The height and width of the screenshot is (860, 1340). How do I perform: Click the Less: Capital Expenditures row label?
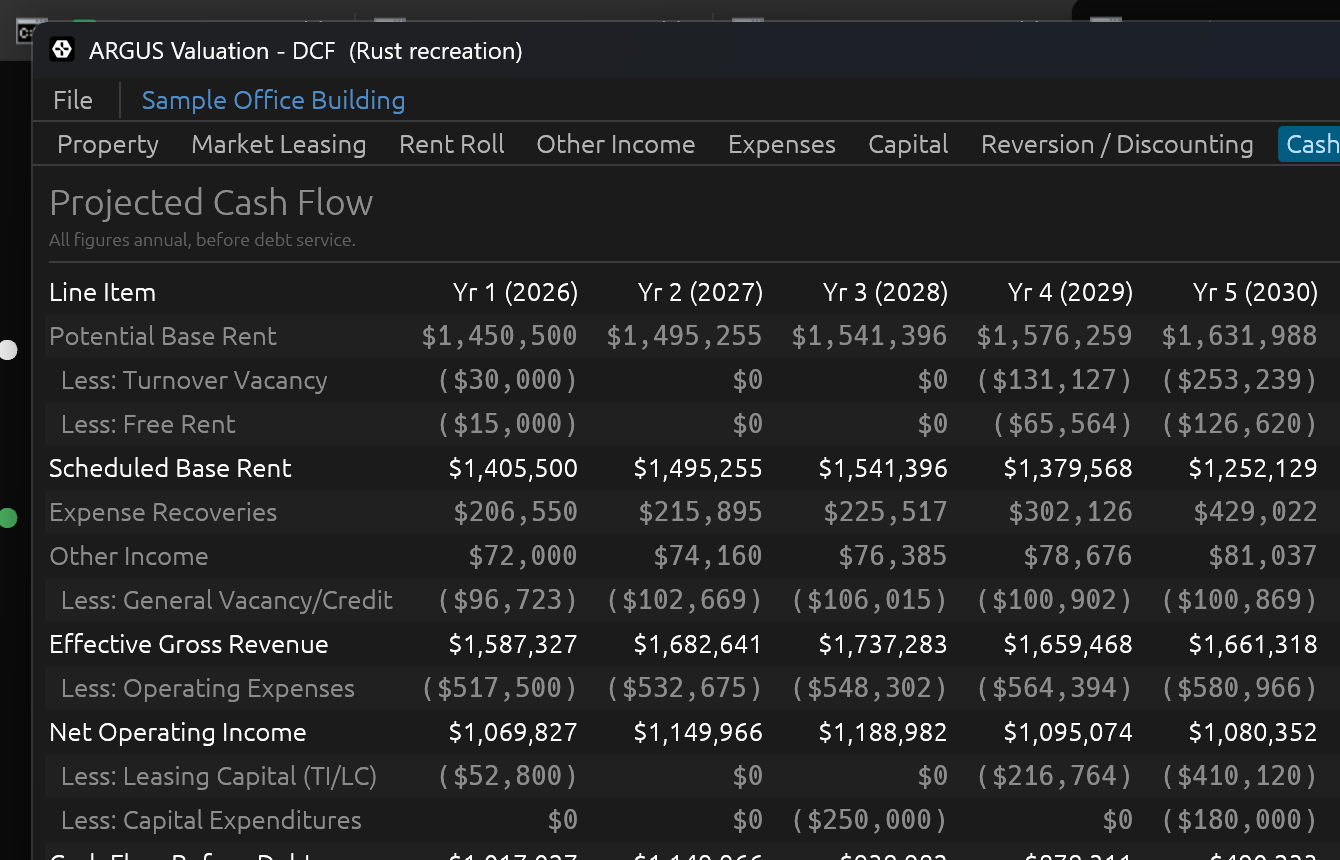211,820
